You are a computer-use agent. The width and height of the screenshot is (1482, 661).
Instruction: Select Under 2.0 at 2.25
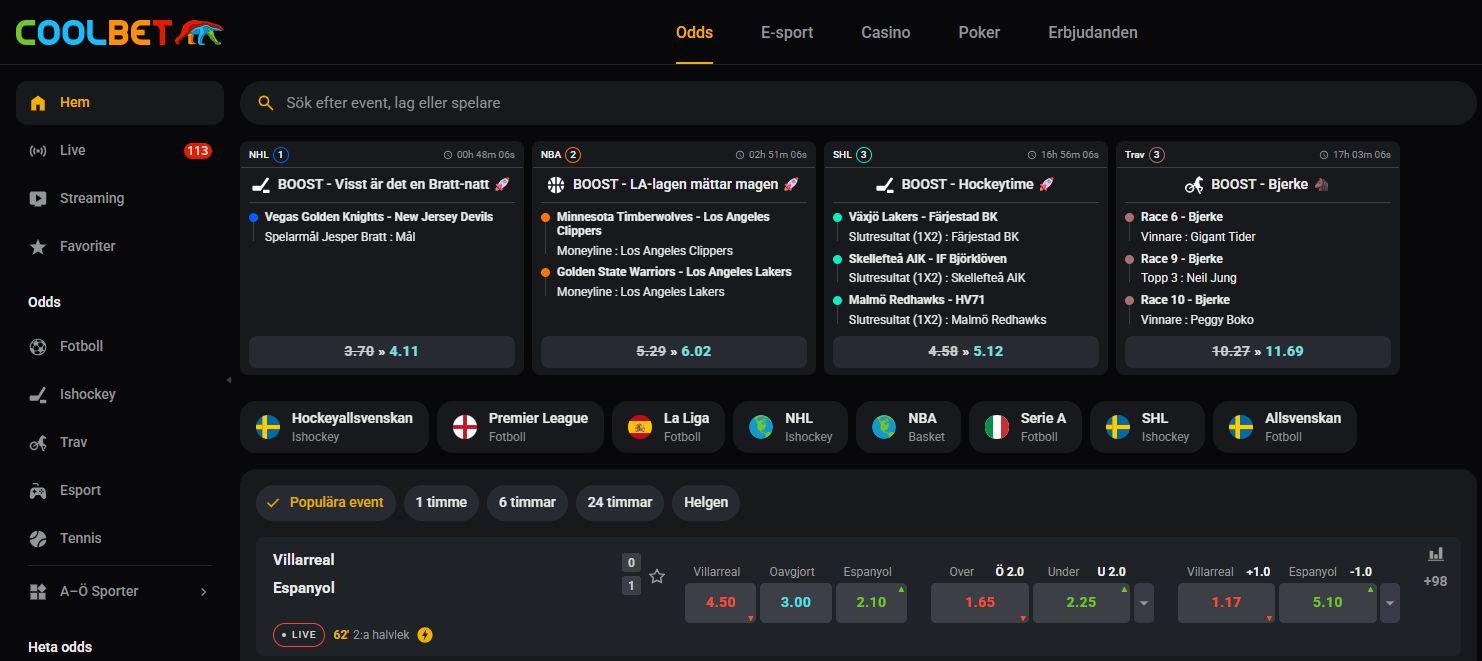click(1081, 602)
